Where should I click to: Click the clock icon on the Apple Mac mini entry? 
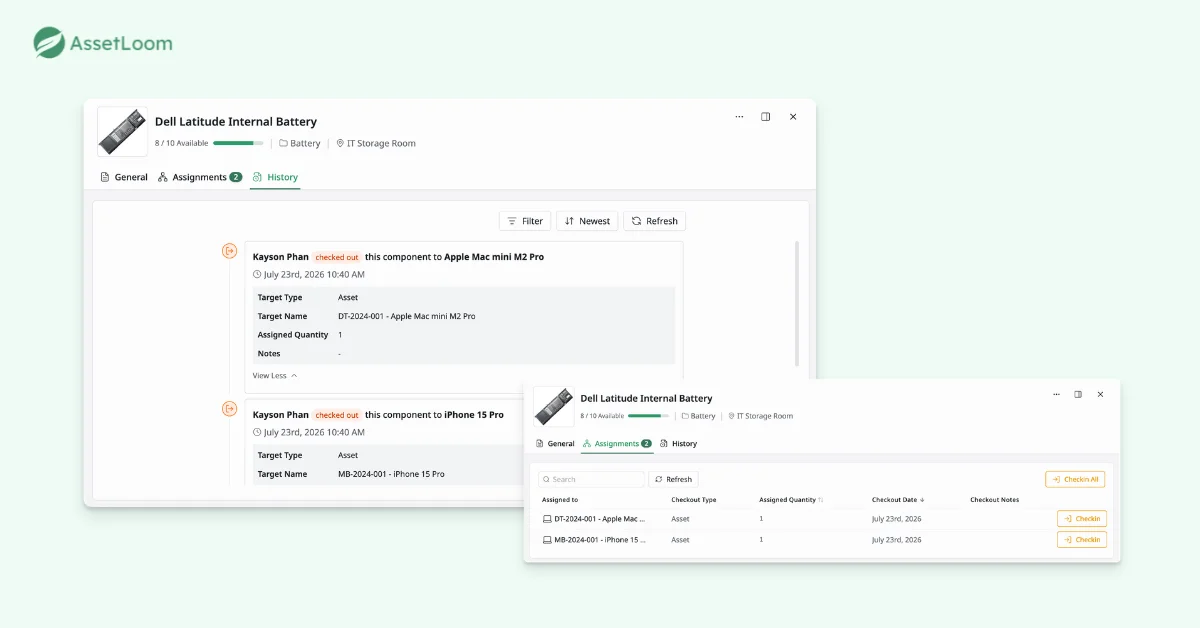point(257,274)
